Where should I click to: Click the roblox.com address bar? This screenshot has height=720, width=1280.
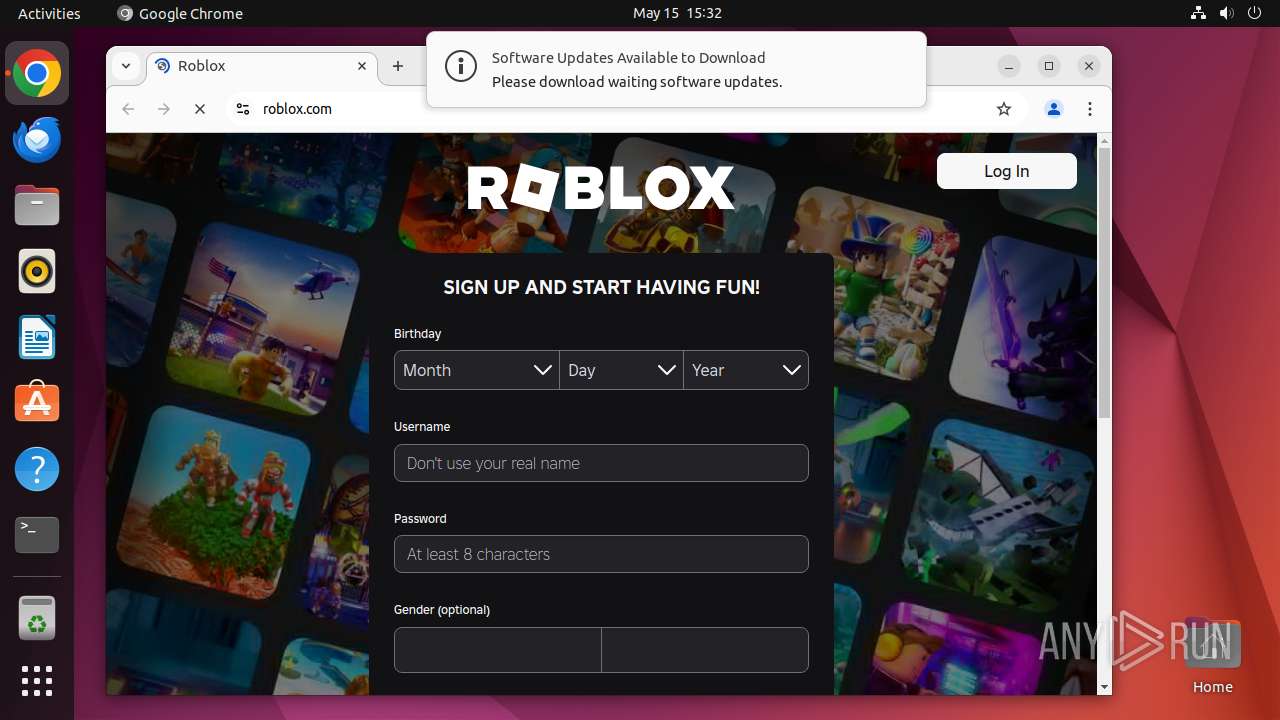[610, 109]
